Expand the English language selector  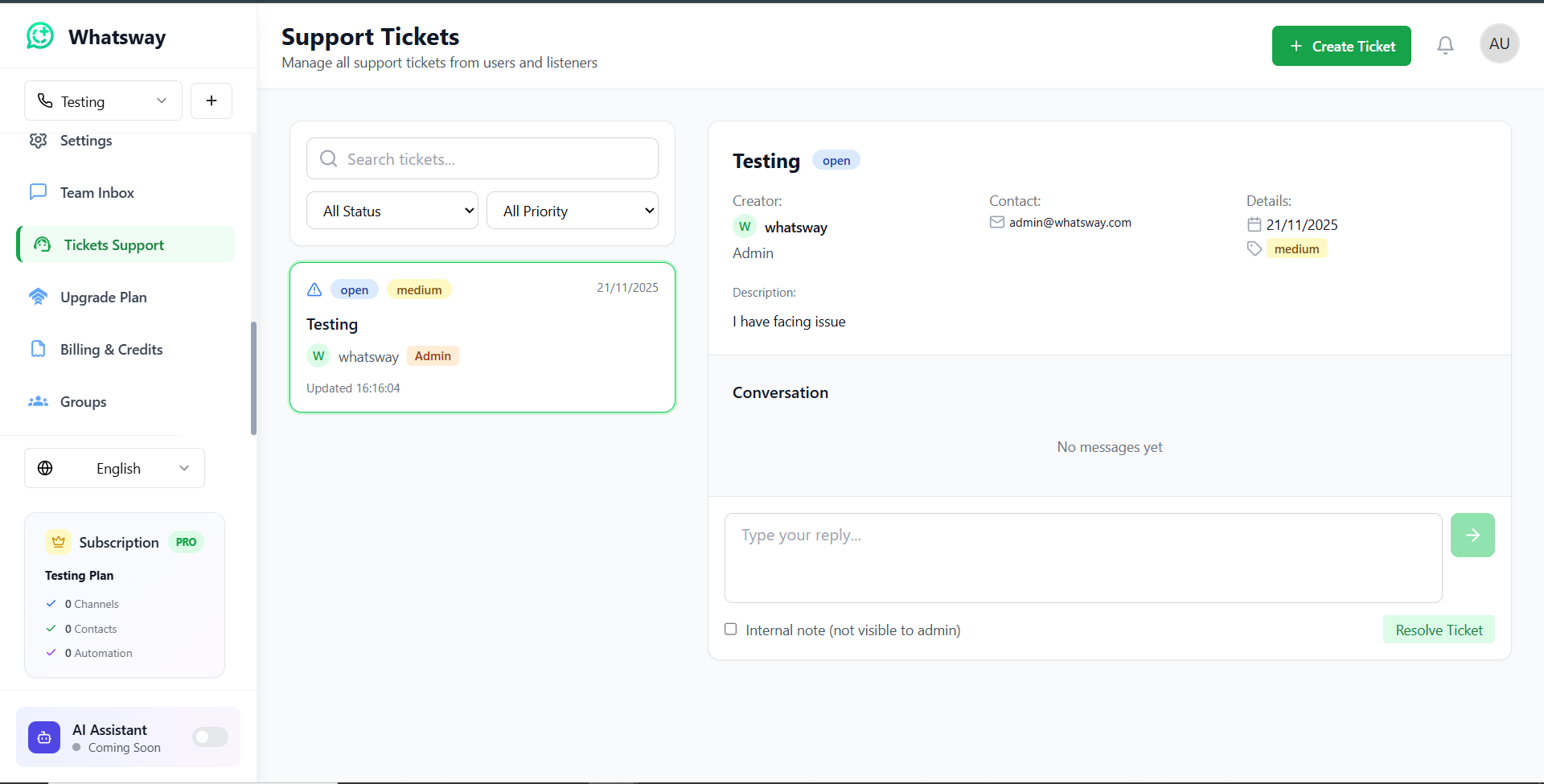point(114,468)
